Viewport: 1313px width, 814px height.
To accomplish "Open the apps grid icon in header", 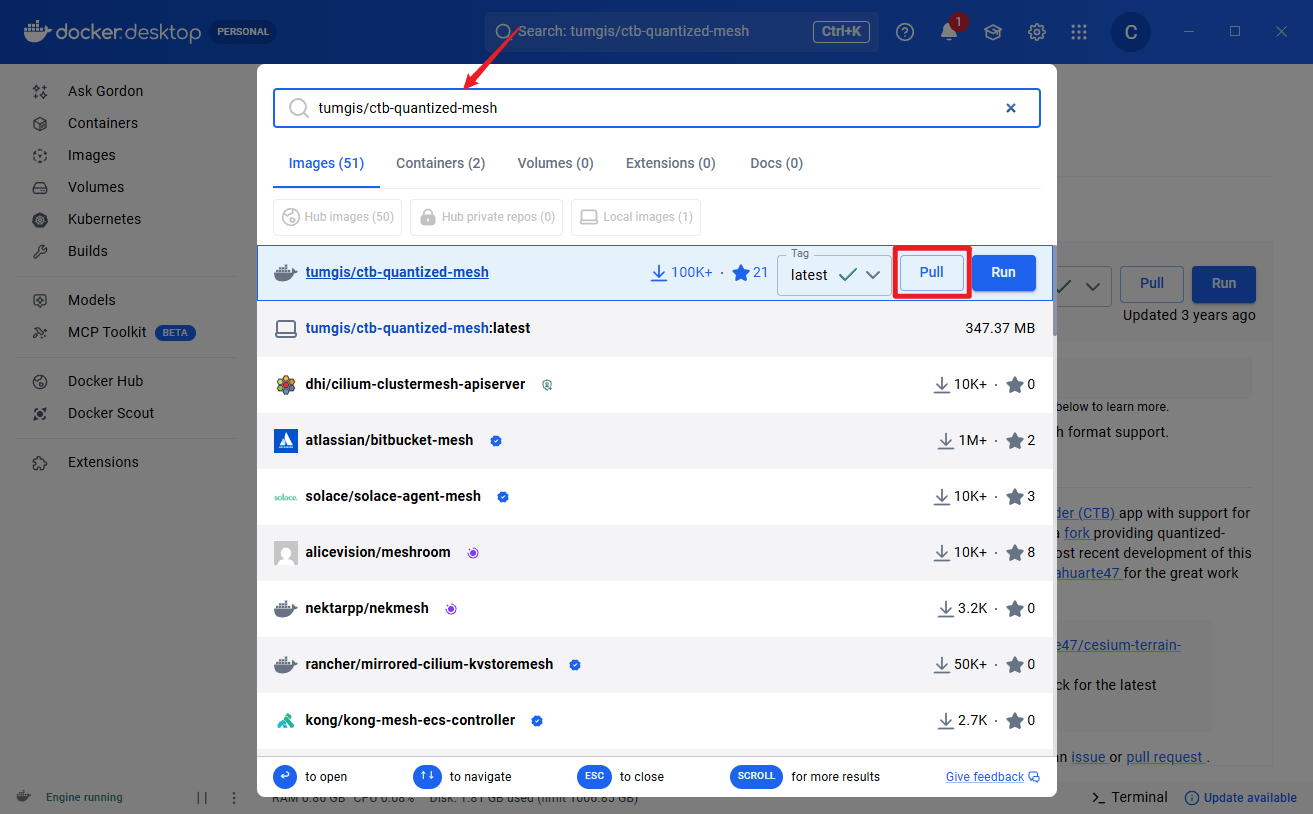I will (x=1078, y=32).
